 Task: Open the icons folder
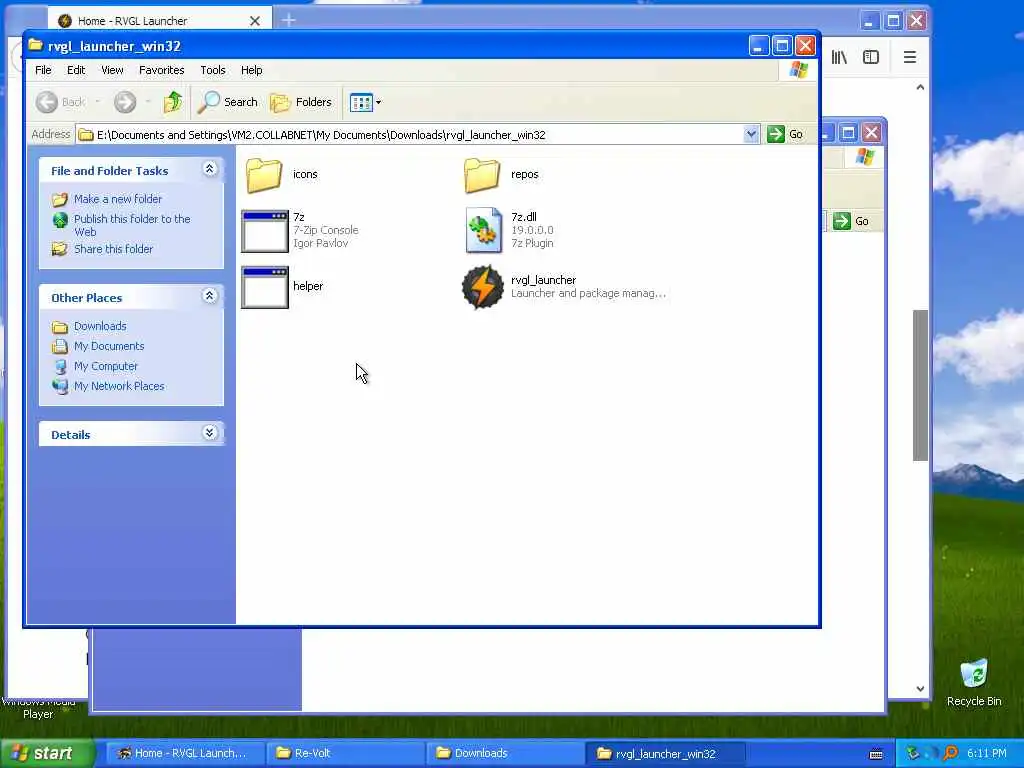pyautogui.click(x=264, y=175)
